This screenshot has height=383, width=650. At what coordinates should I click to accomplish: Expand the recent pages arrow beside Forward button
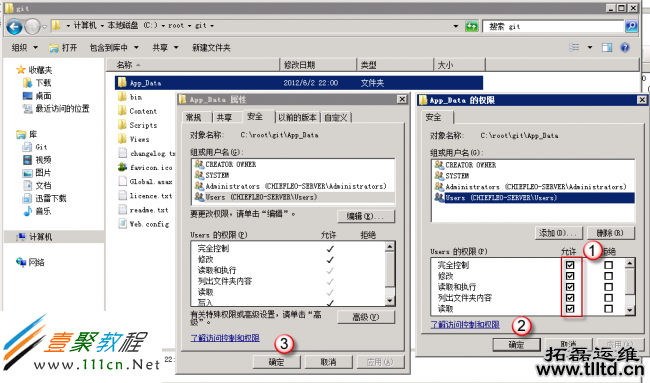pyautogui.click(x=44, y=27)
